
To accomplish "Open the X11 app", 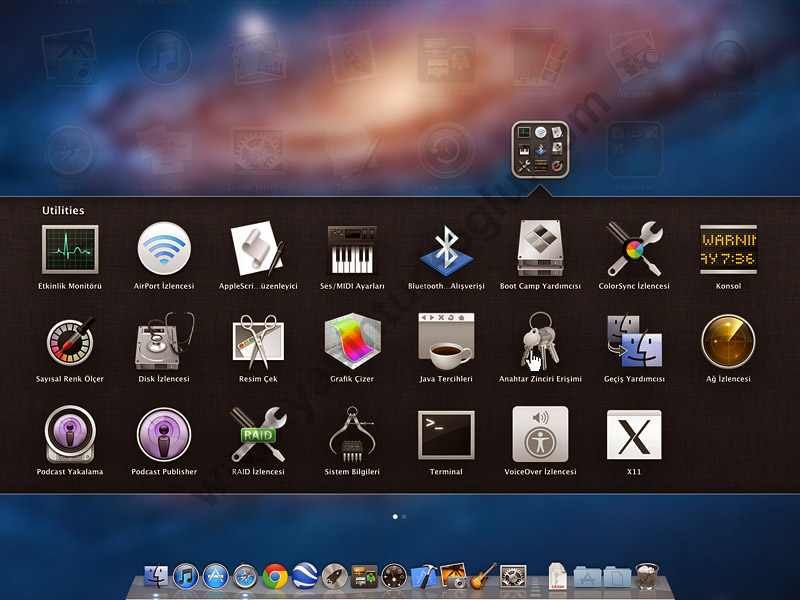I will (634, 435).
